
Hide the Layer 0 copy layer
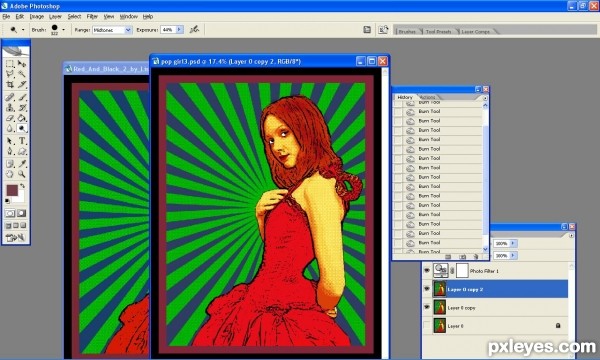click(427, 307)
